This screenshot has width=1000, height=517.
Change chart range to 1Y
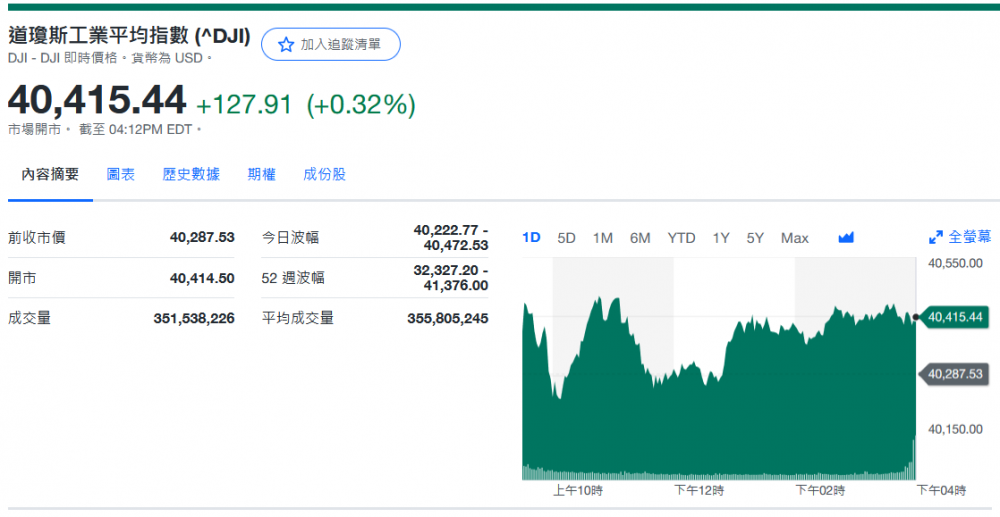(x=721, y=238)
